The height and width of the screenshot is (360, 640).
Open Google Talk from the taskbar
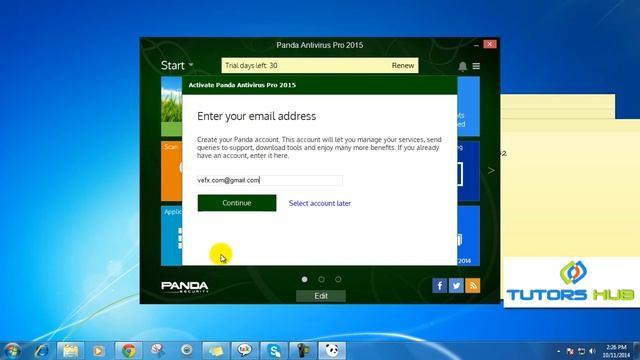(244, 351)
